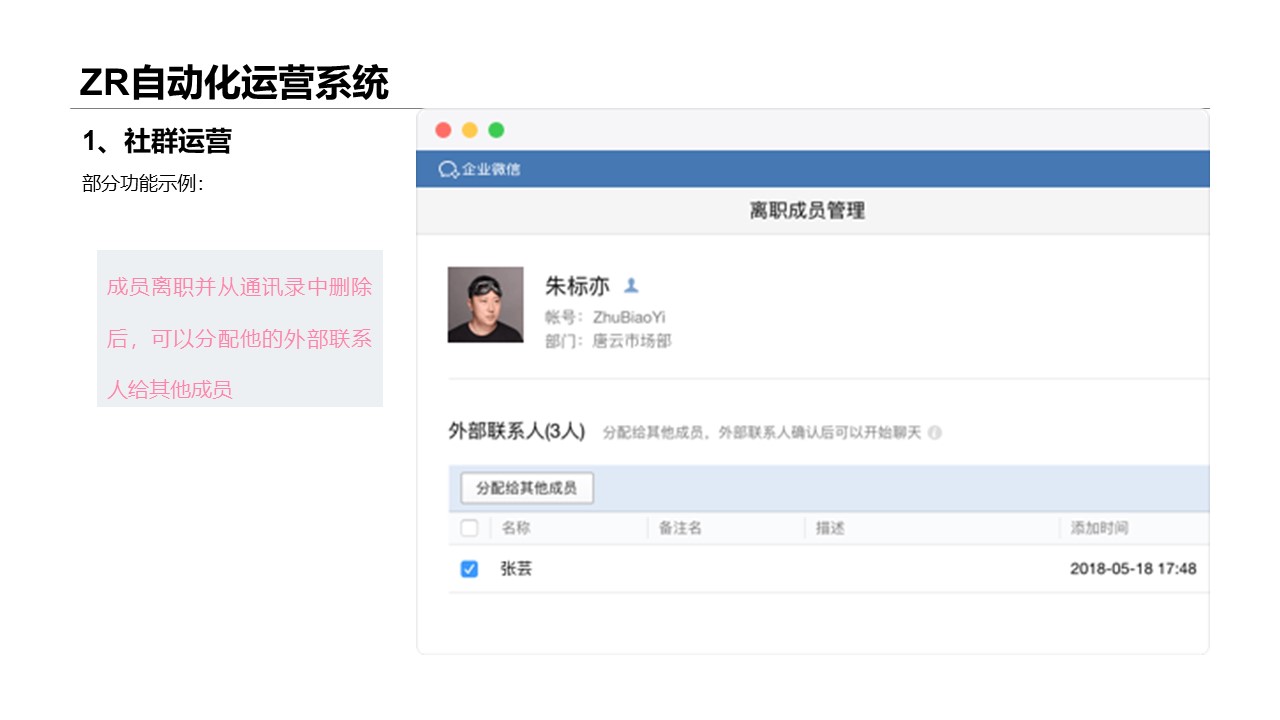
Task: Select the contact name 张芸
Action: 516,569
